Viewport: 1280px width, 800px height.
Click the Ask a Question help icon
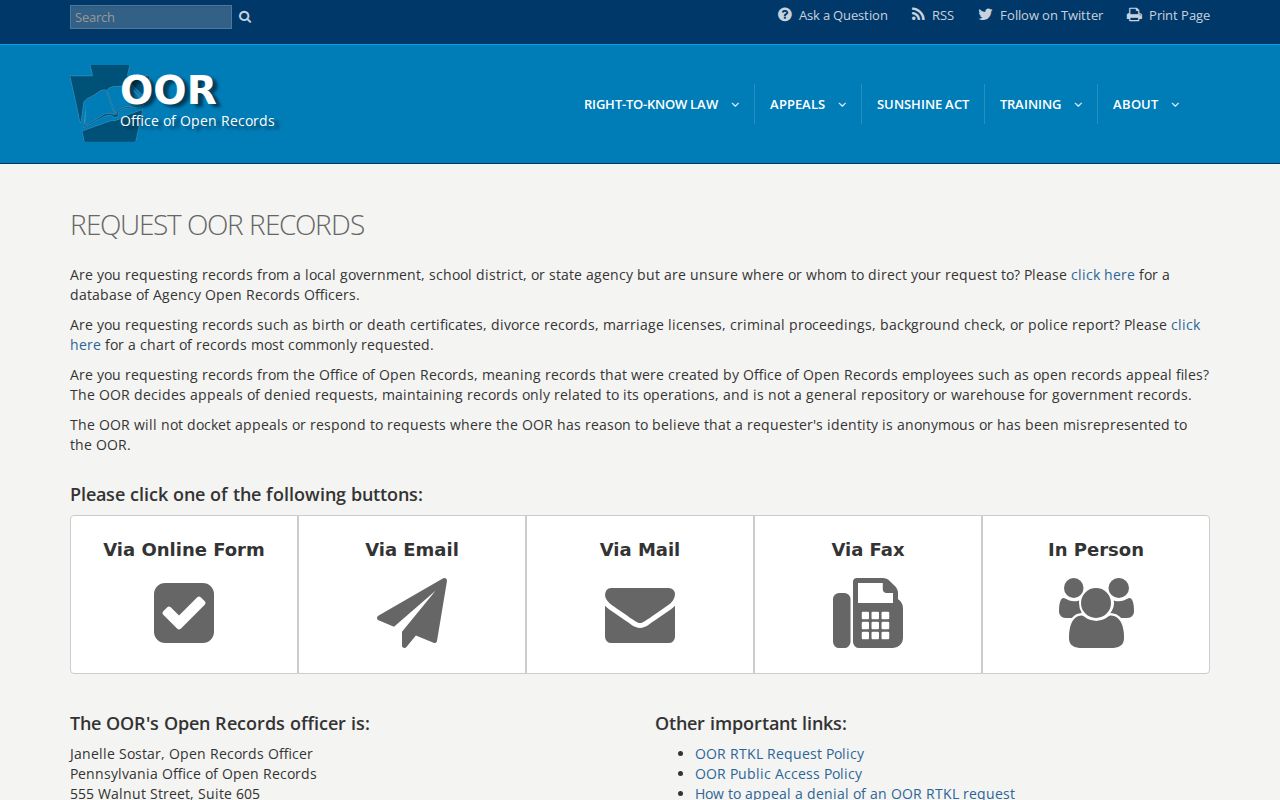pos(785,15)
